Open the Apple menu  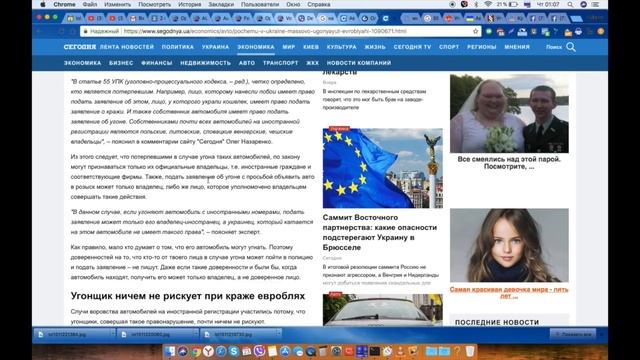[43, 4]
